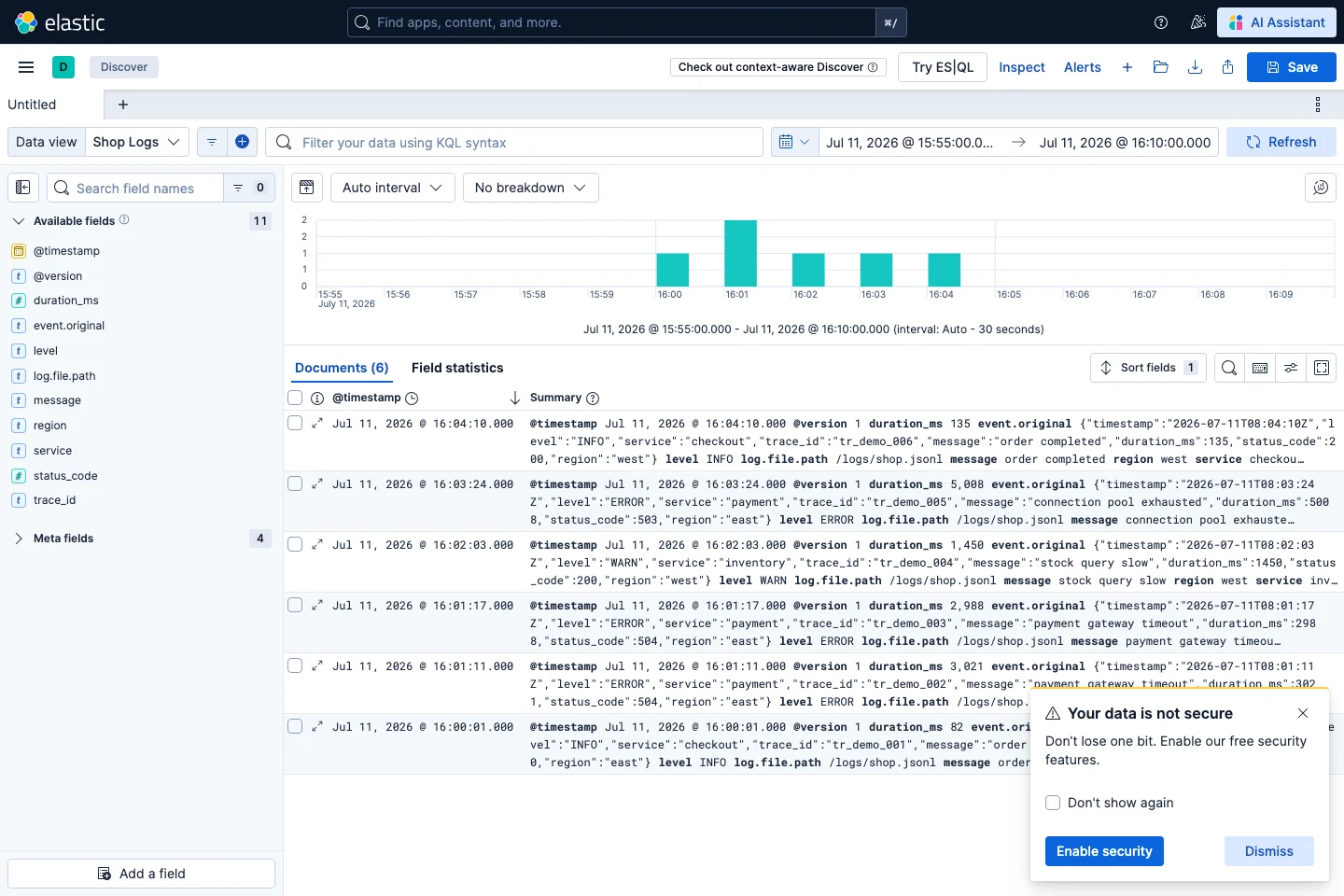This screenshot has width=1344, height=896.
Task: Open the Shop Logs data view dropdown
Action: click(137, 142)
